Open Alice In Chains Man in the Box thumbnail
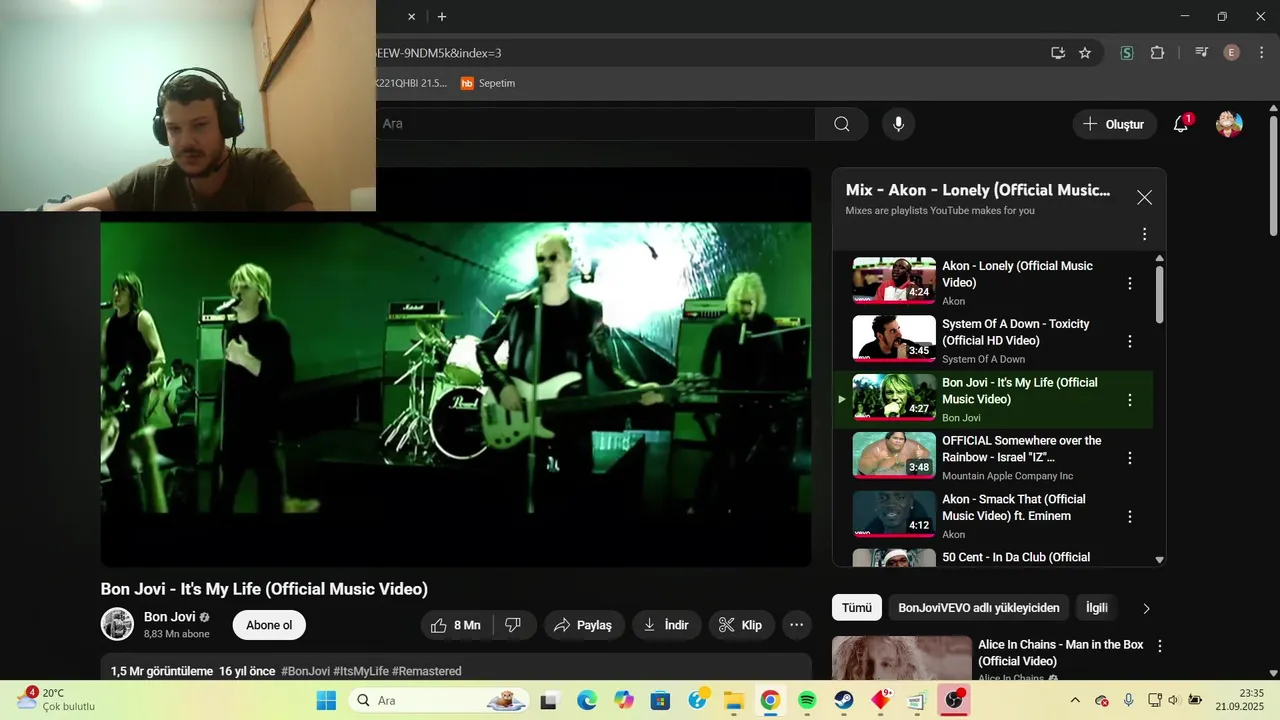Viewport: 1280px width, 720px height. click(902, 659)
